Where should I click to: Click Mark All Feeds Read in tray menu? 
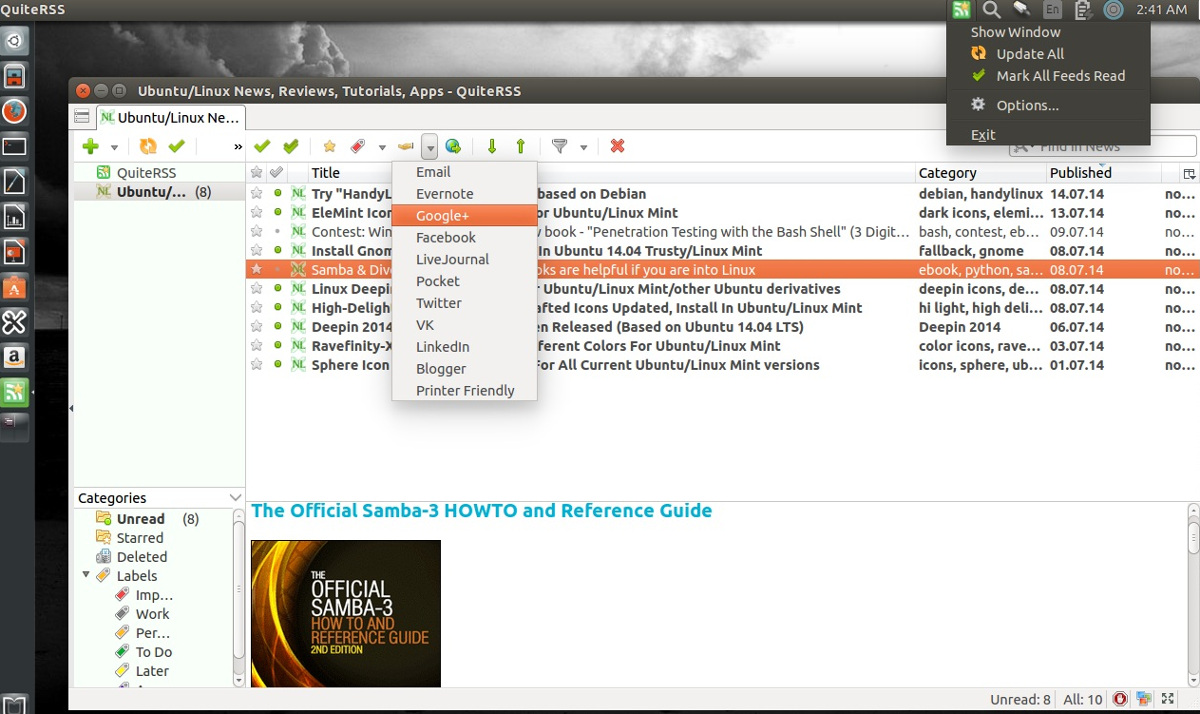point(1048,76)
